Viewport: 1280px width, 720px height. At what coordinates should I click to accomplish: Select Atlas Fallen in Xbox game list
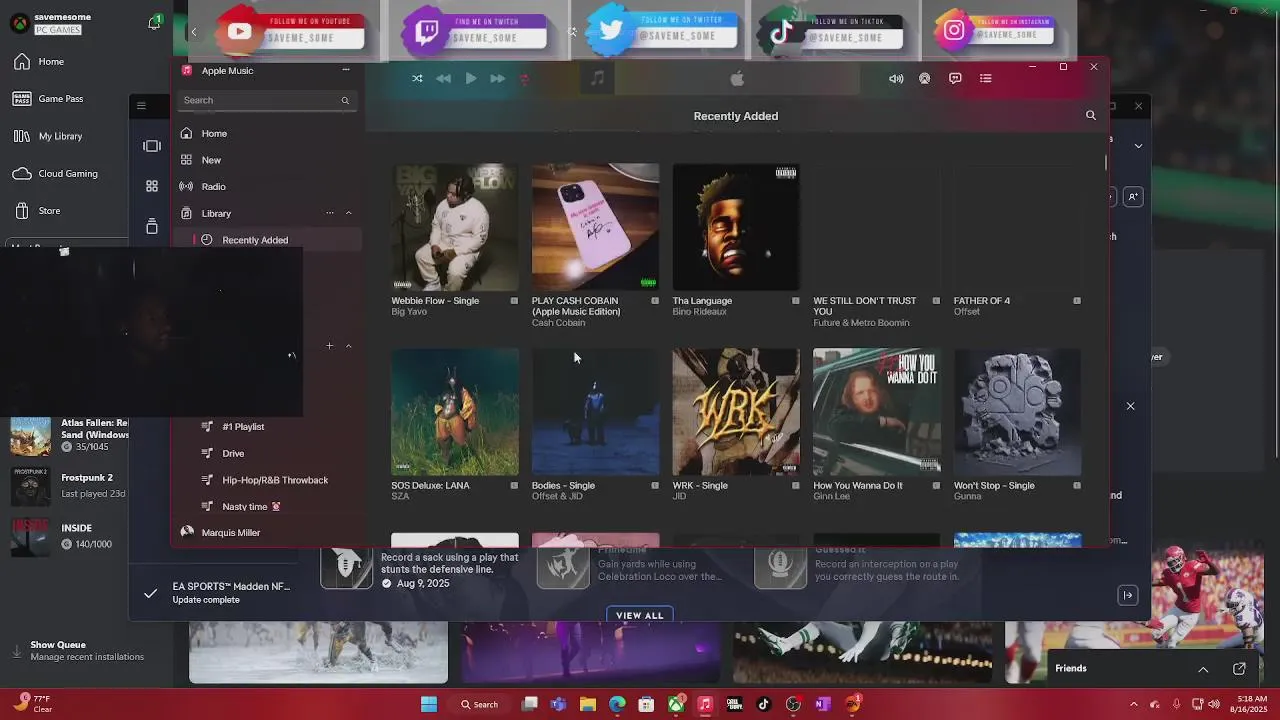(x=68, y=435)
